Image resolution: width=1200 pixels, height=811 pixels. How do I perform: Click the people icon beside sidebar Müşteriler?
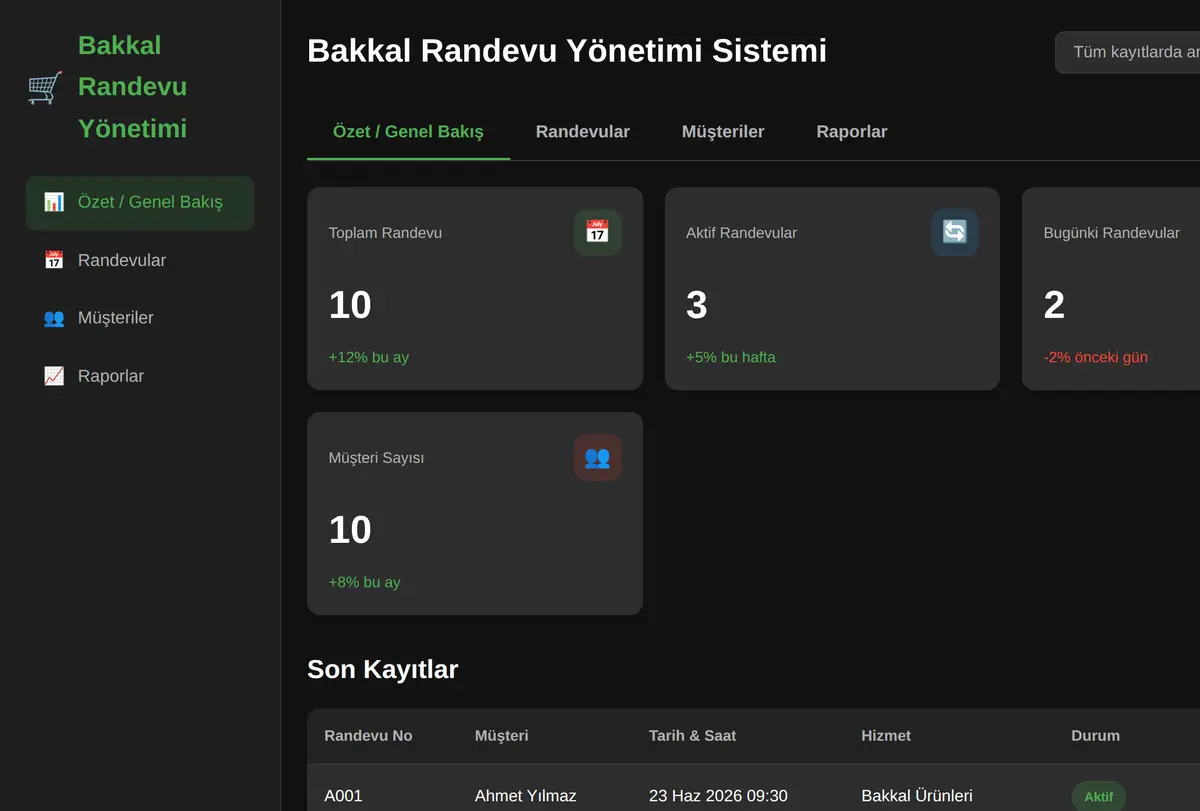pyautogui.click(x=54, y=318)
